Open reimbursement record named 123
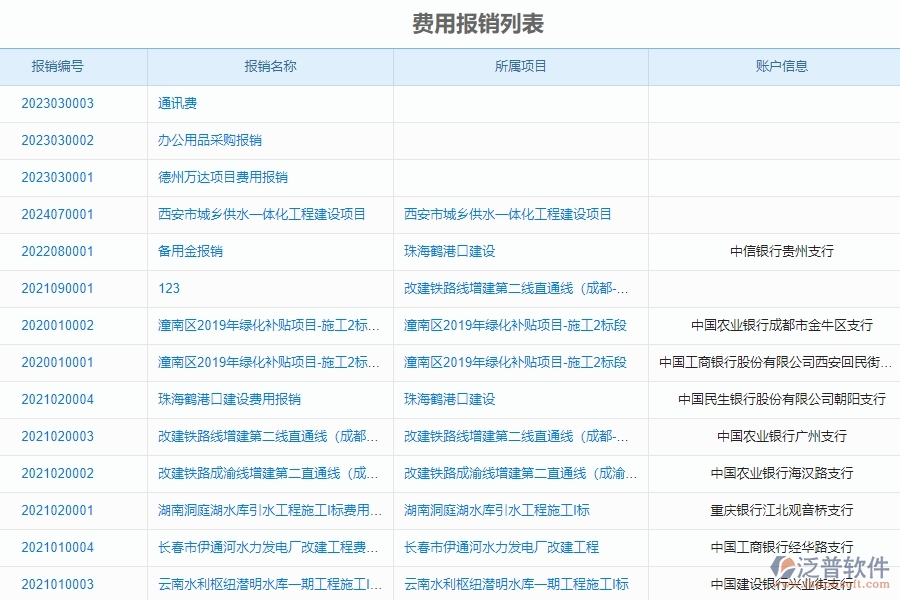900x600 pixels. coord(166,288)
